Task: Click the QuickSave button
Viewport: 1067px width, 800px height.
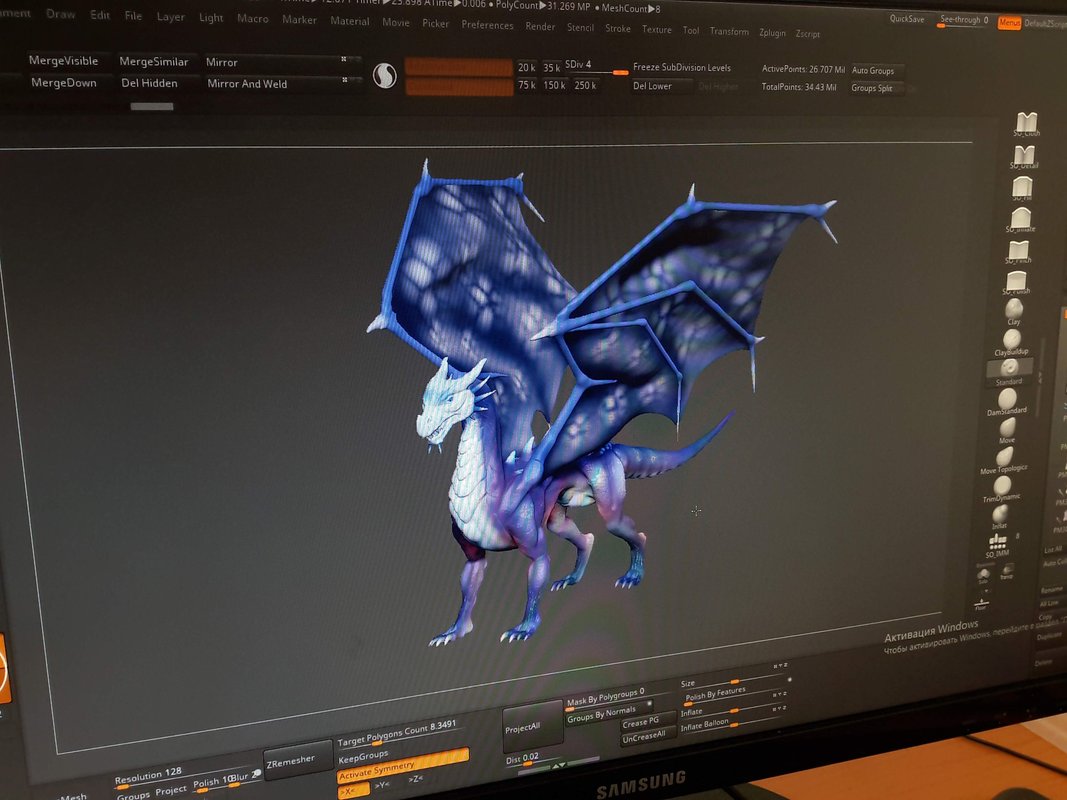Action: 907,19
